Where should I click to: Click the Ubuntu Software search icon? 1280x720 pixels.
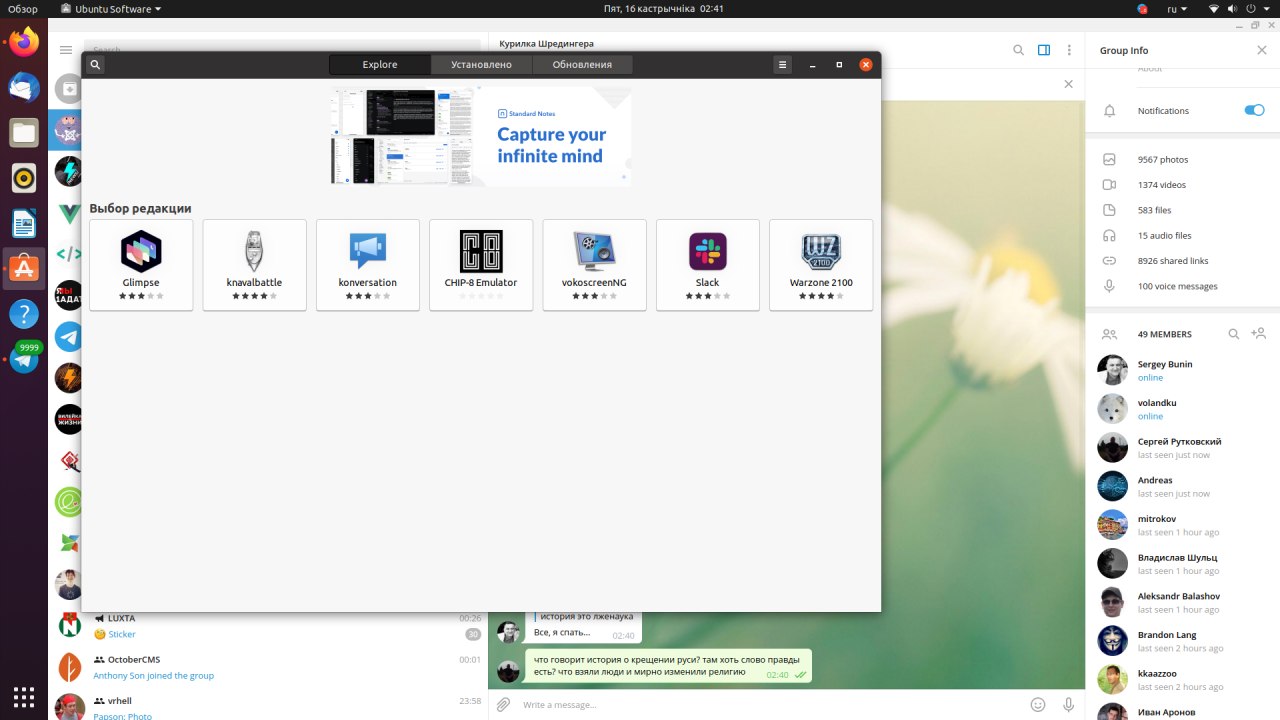[x=95, y=64]
